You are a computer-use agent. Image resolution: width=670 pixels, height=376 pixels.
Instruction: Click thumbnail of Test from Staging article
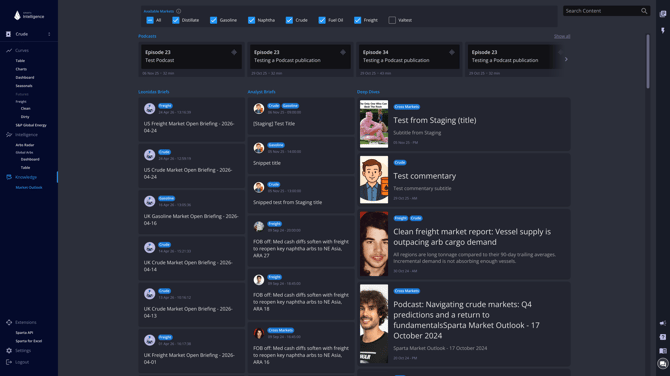[374, 124]
